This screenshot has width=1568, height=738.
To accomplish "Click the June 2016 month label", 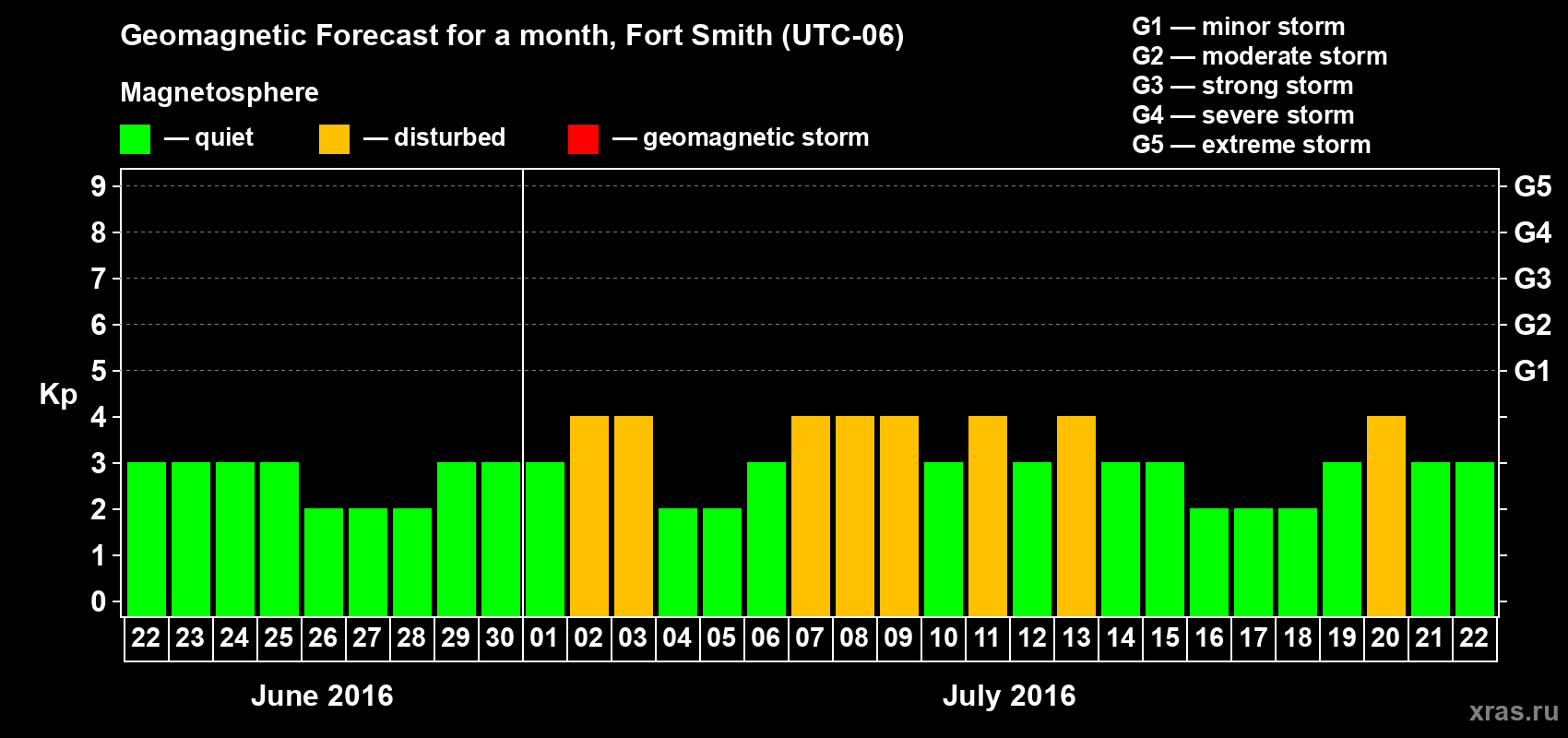I will (x=322, y=696).
